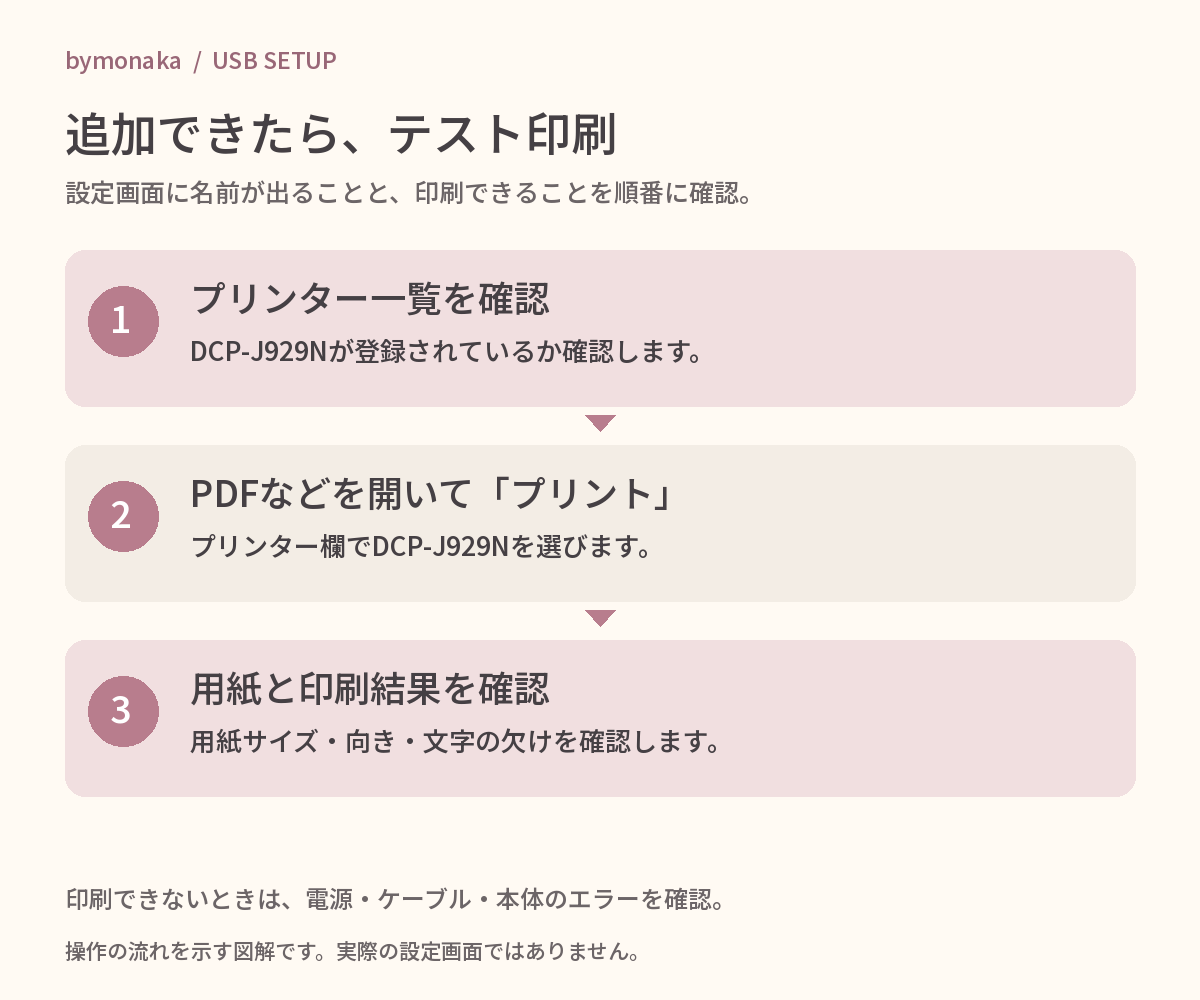Click the step 2 number circle

point(123,516)
